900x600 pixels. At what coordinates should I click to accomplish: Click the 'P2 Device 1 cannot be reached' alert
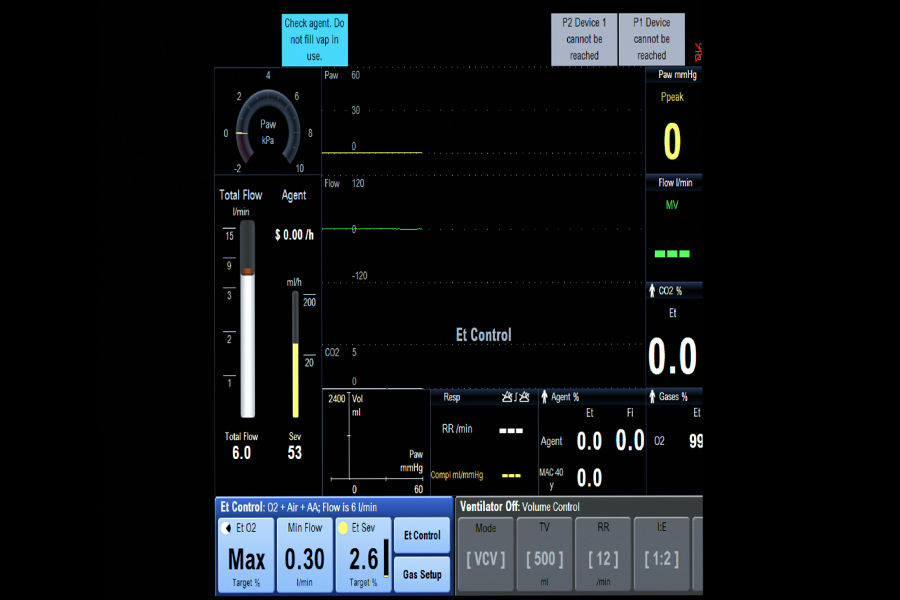click(x=584, y=40)
